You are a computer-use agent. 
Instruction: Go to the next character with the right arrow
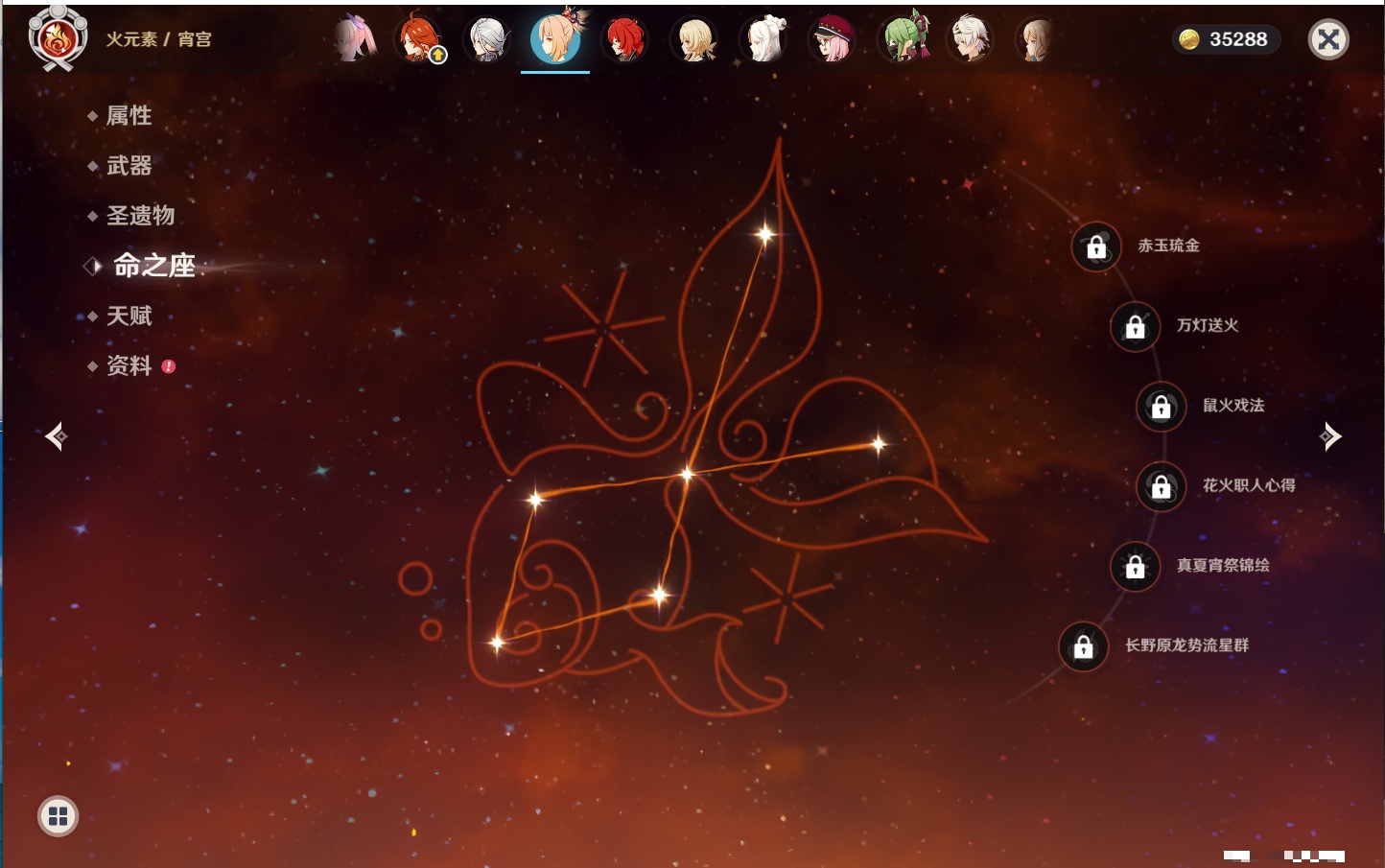[1330, 436]
